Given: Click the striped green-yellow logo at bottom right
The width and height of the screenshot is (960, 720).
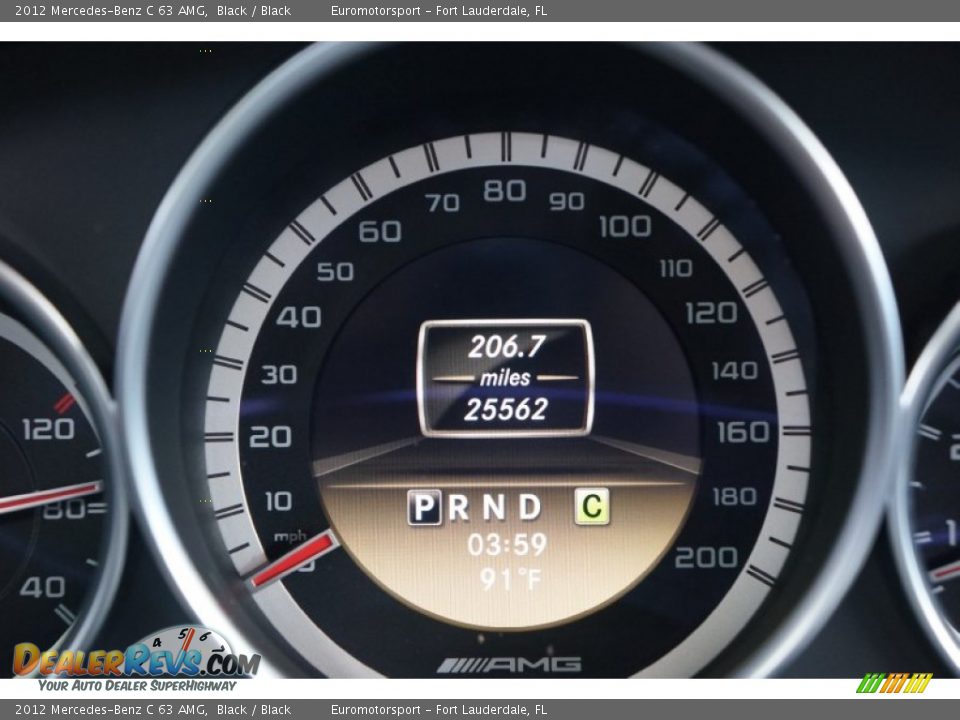Looking at the screenshot, I should pyautogui.click(x=894, y=683).
